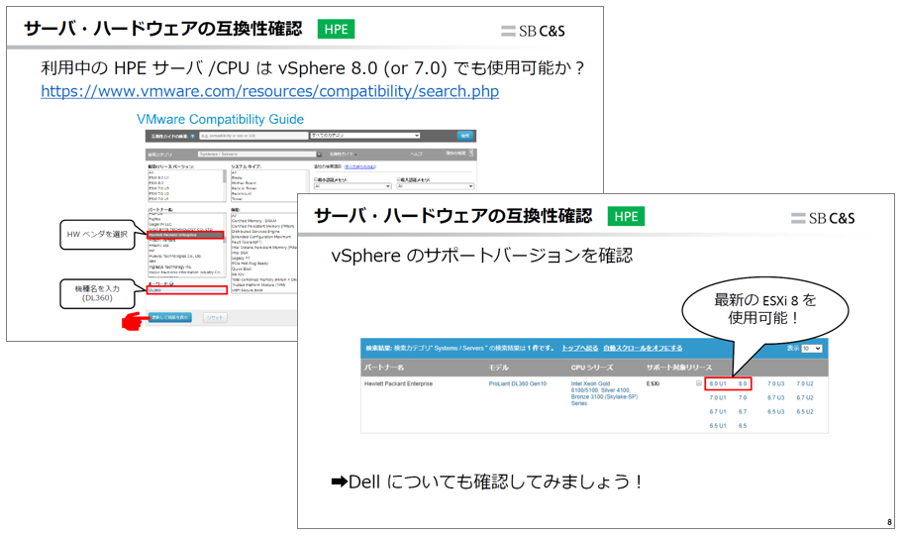Open the Intel Xeon Gold CPU series link
The height and width of the screenshot is (536, 906).
click(604, 394)
